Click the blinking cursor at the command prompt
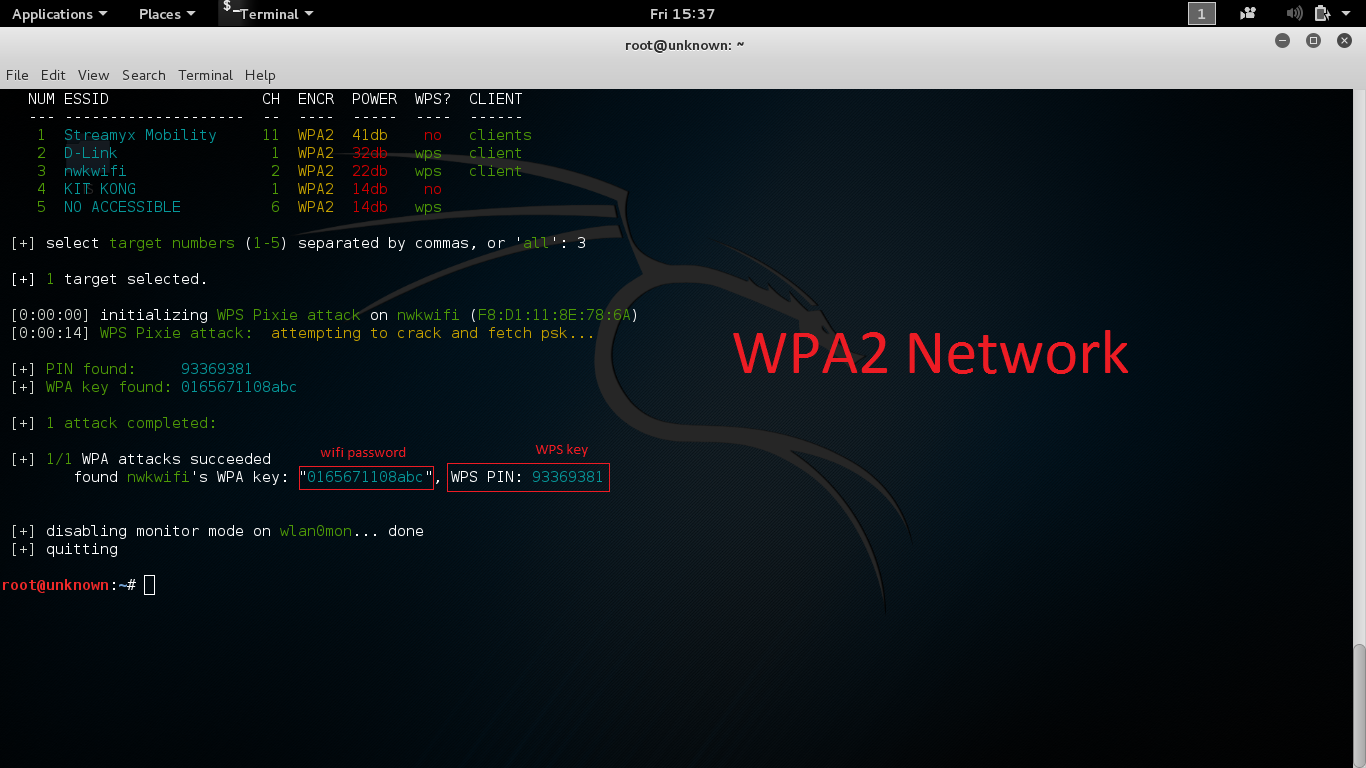Image resolution: width=1366 pixels, height=768 pixels. click(x=148, y=584)
